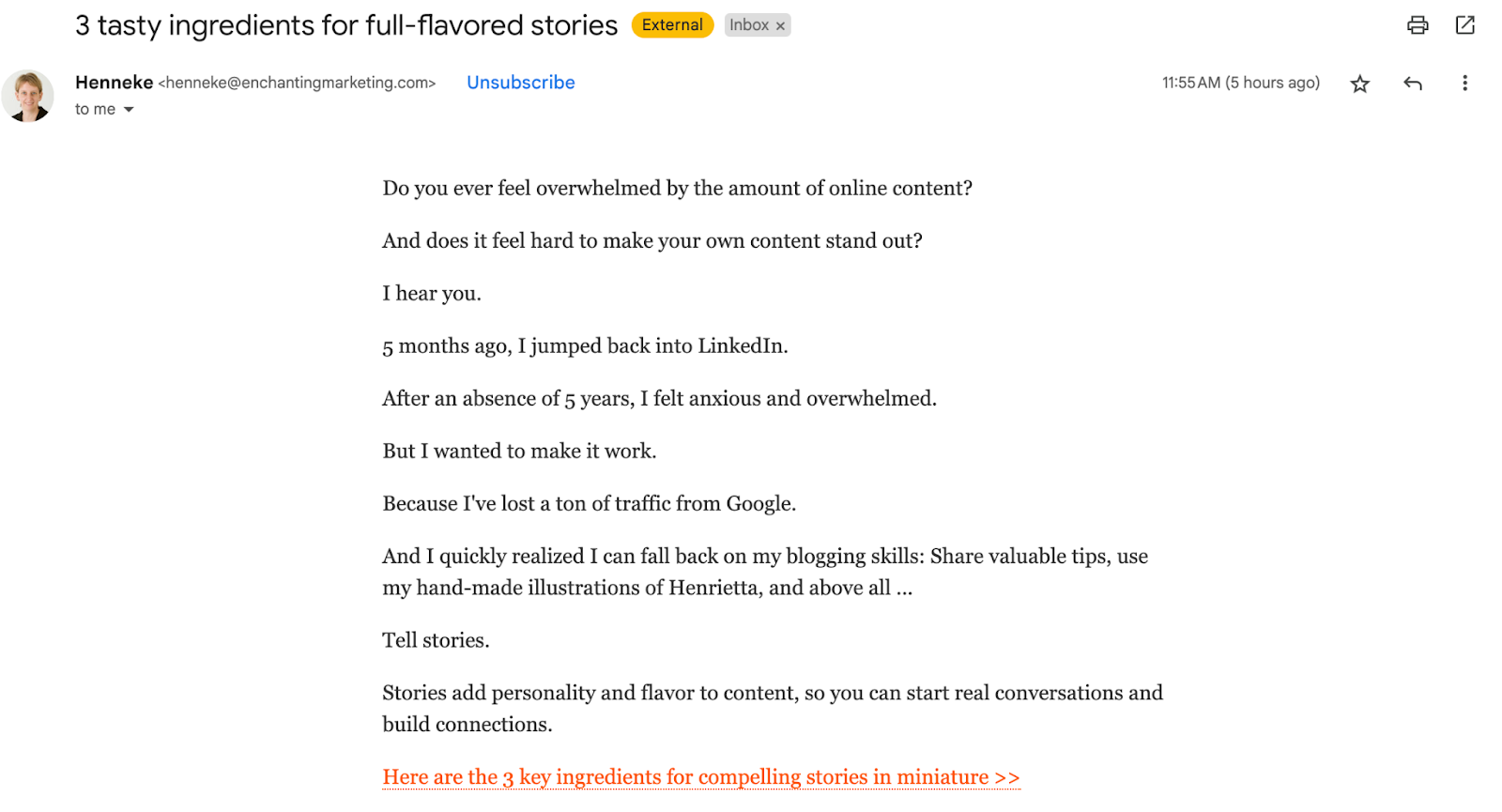Click the arrow beside 'to me'
The height and width of the screenshot is (812, 1502).
[x=129, y=109]
